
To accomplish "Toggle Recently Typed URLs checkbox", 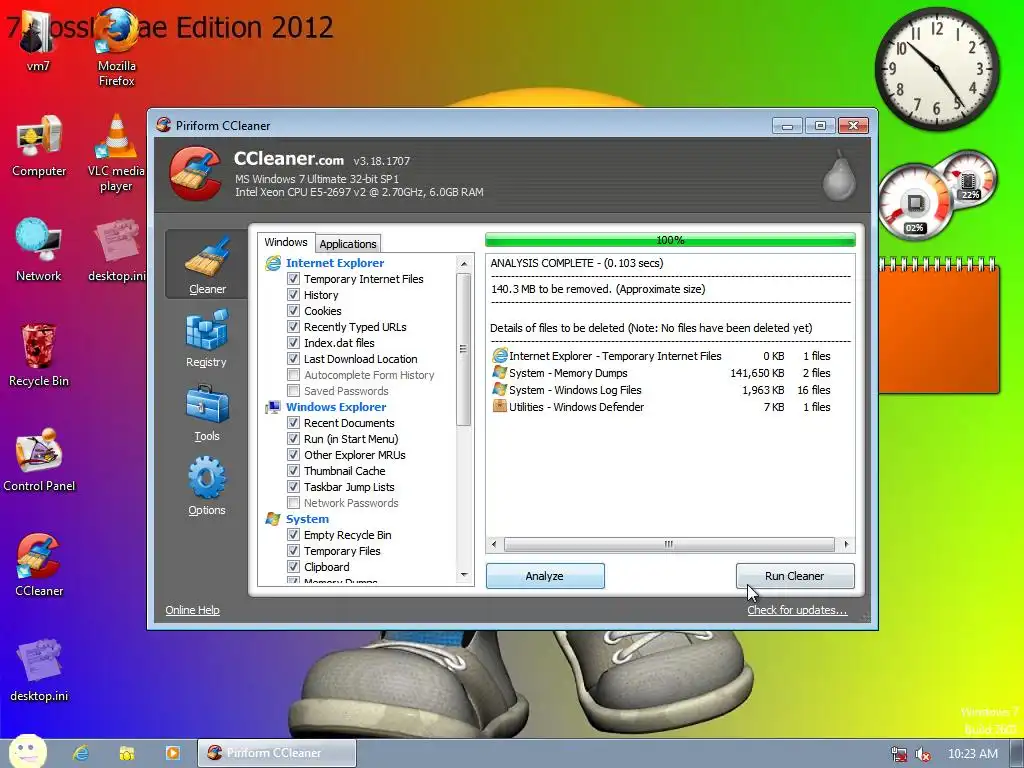I will (x=293, y=327).
